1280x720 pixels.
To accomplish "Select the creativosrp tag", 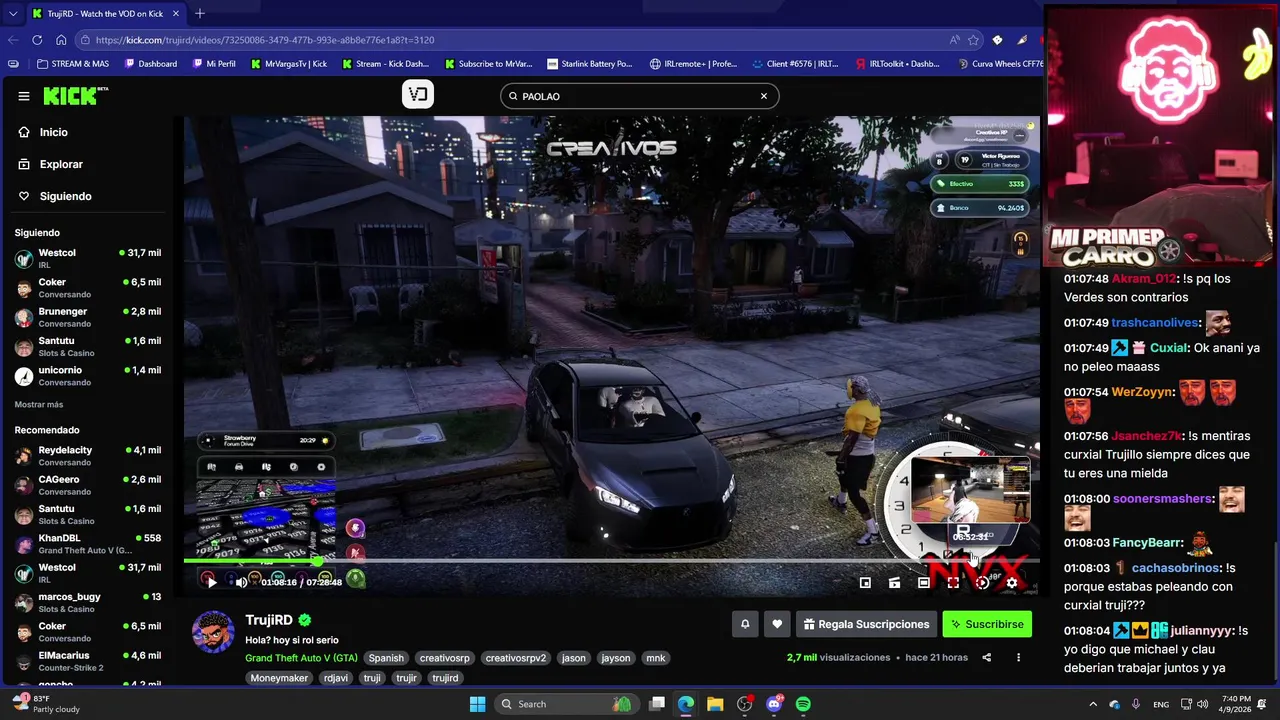I will pos(445,658).
